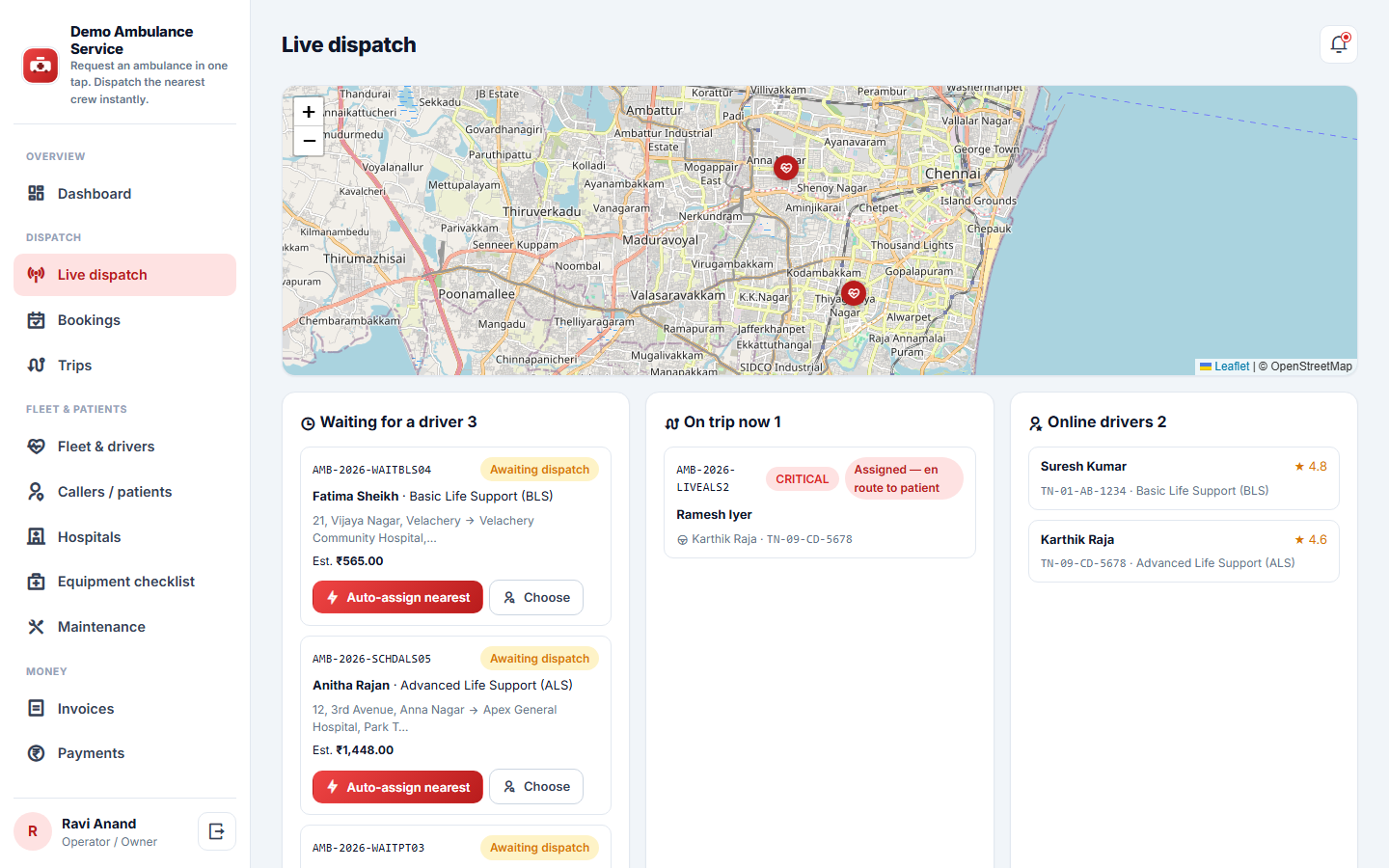Click the estimate ₹1,448.00
The height and width of the screenshot is (868, 1389).
click(365, 750)
